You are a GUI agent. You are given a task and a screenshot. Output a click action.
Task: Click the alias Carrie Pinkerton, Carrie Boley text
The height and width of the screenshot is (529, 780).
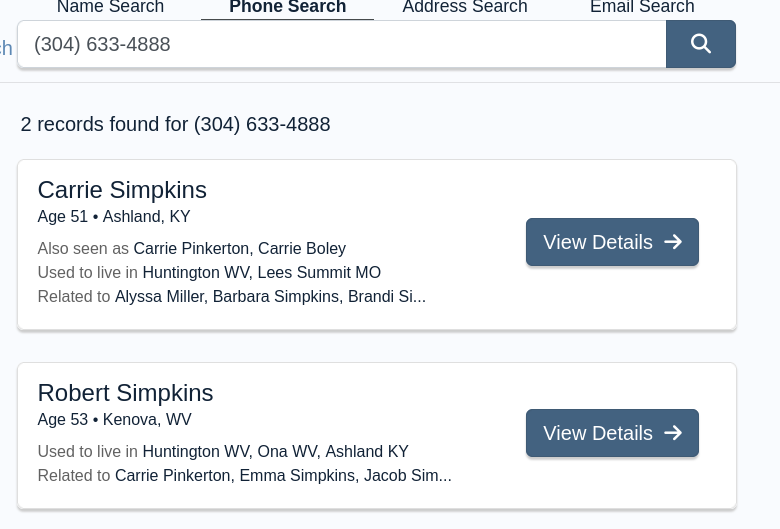click(239, 248)
